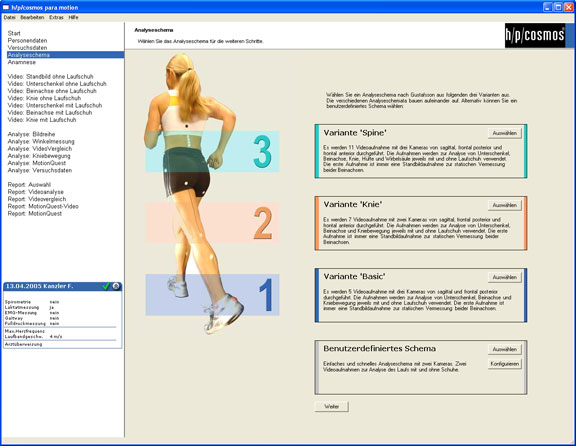Click Max.Herzfrequenz in patient card
576x446 pixels.
click(x=25, y=331)
